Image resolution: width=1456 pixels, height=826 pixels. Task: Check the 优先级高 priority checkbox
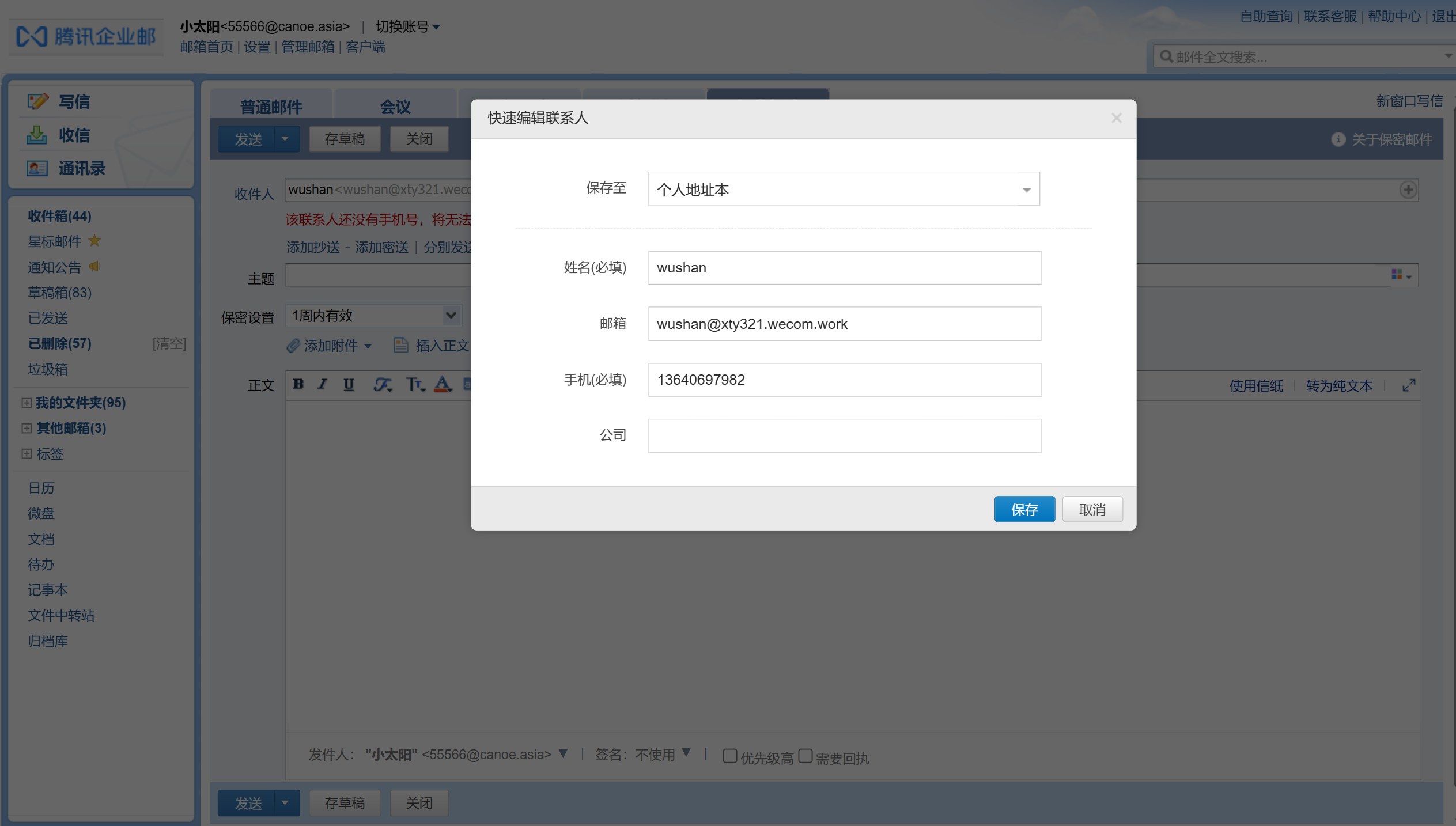click(x=729, y=756)
